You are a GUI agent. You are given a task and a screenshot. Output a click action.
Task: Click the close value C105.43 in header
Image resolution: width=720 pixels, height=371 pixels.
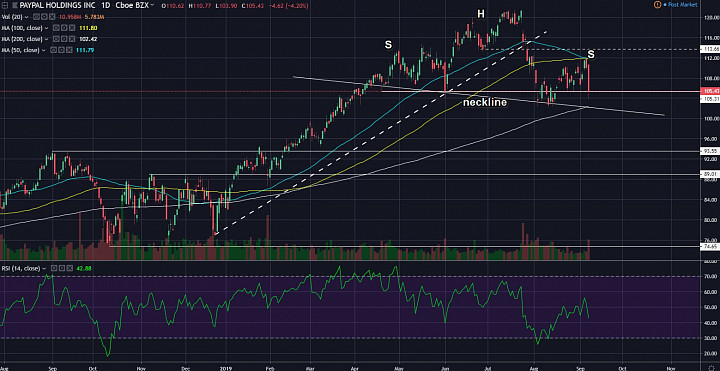coord(253,6)
